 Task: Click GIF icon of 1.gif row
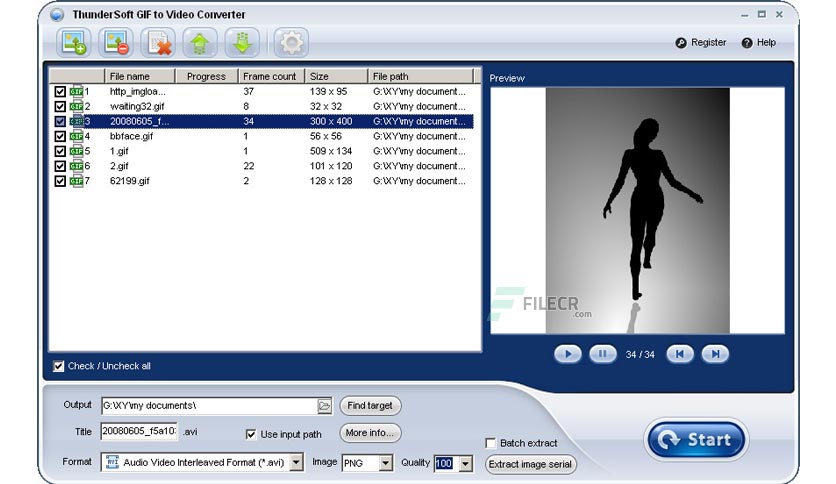[77, 151]
